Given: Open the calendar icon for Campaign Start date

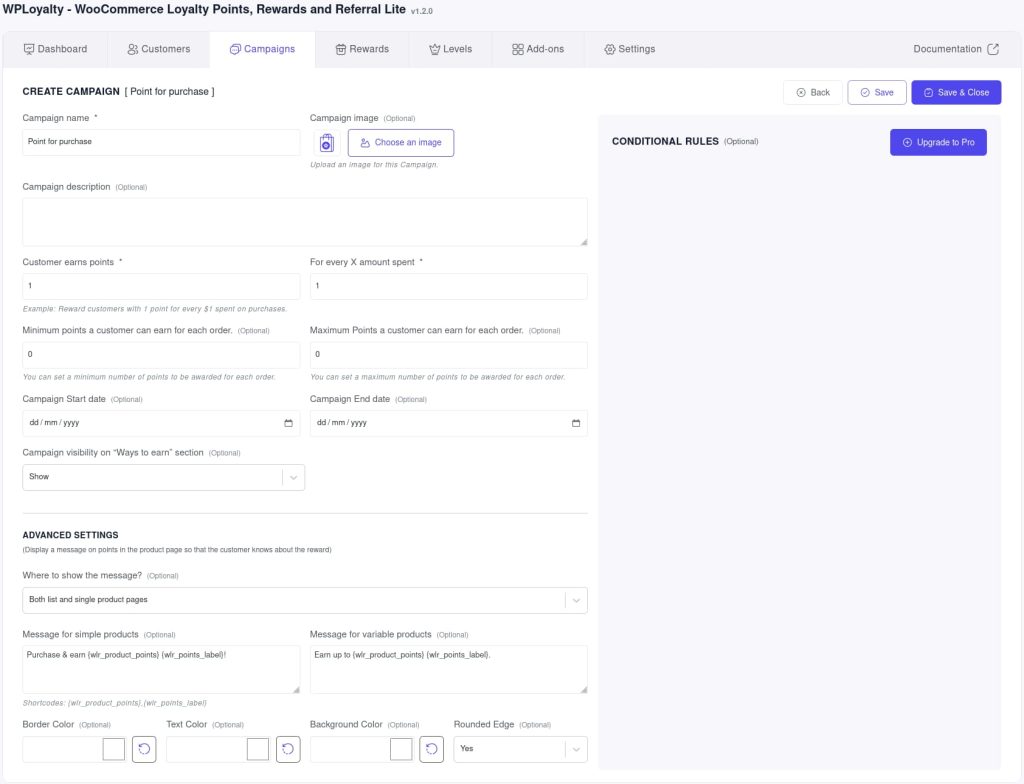Looking at the screenshot, I should (x=288, y=423).
